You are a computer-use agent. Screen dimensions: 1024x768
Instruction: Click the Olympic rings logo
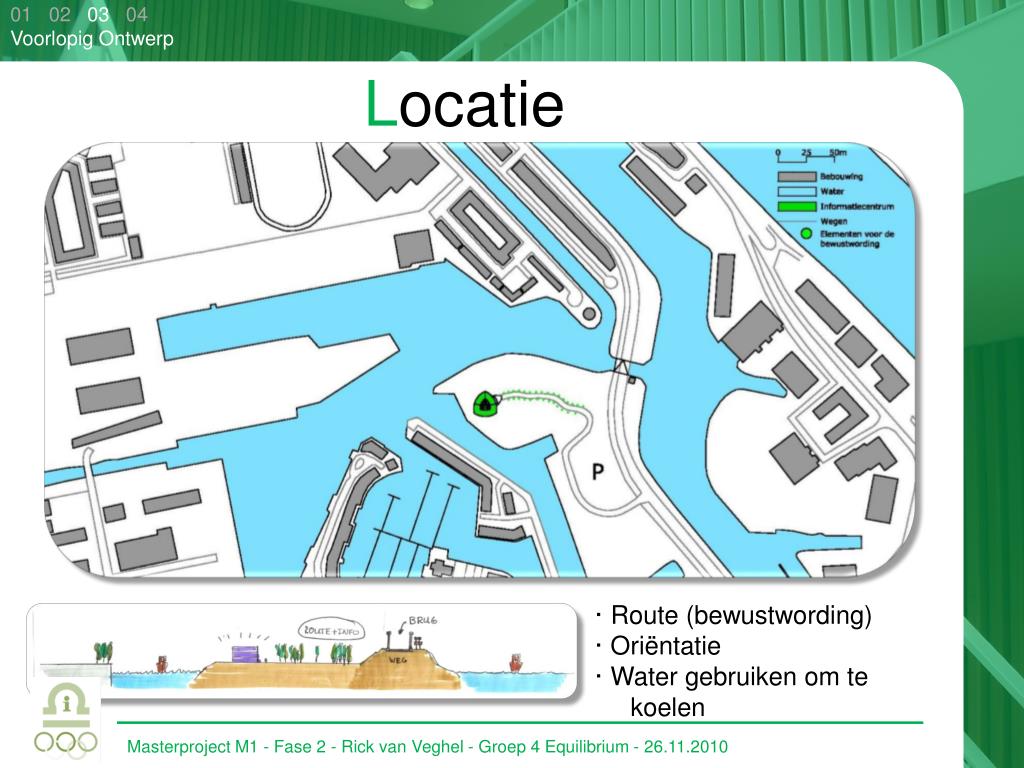coord(66,744)
